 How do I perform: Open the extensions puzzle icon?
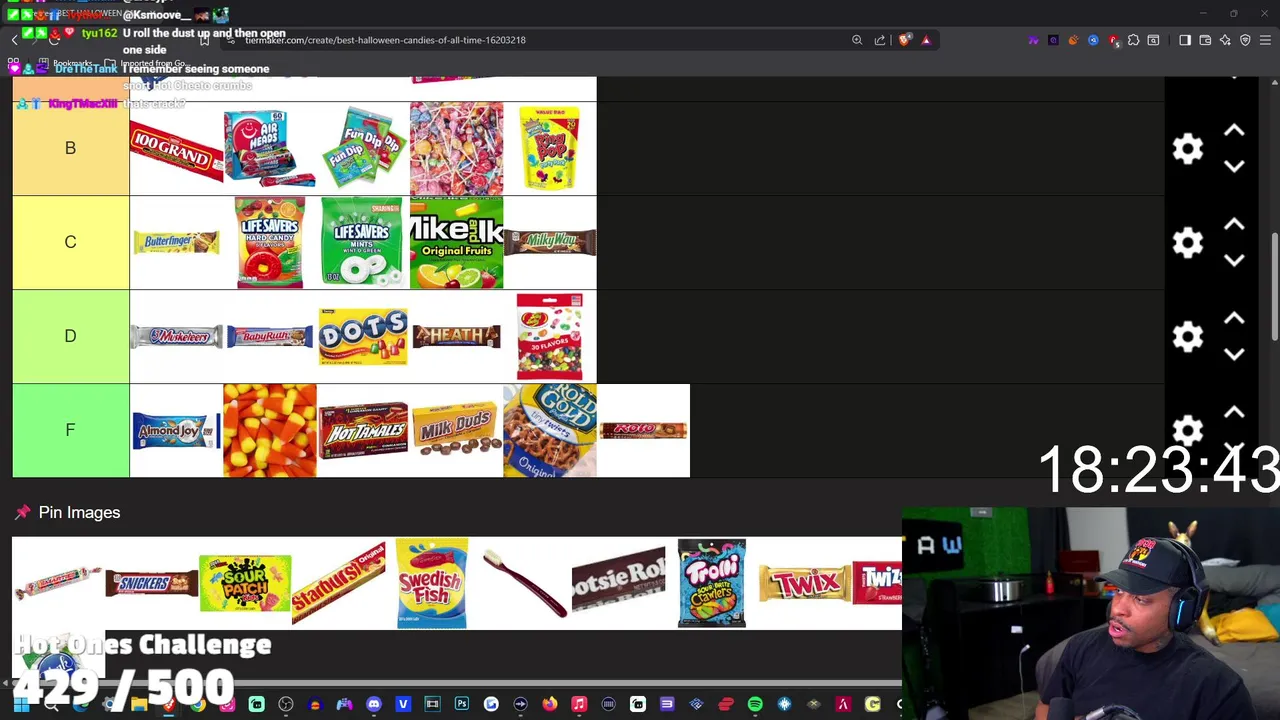(x=1133, y=40)
